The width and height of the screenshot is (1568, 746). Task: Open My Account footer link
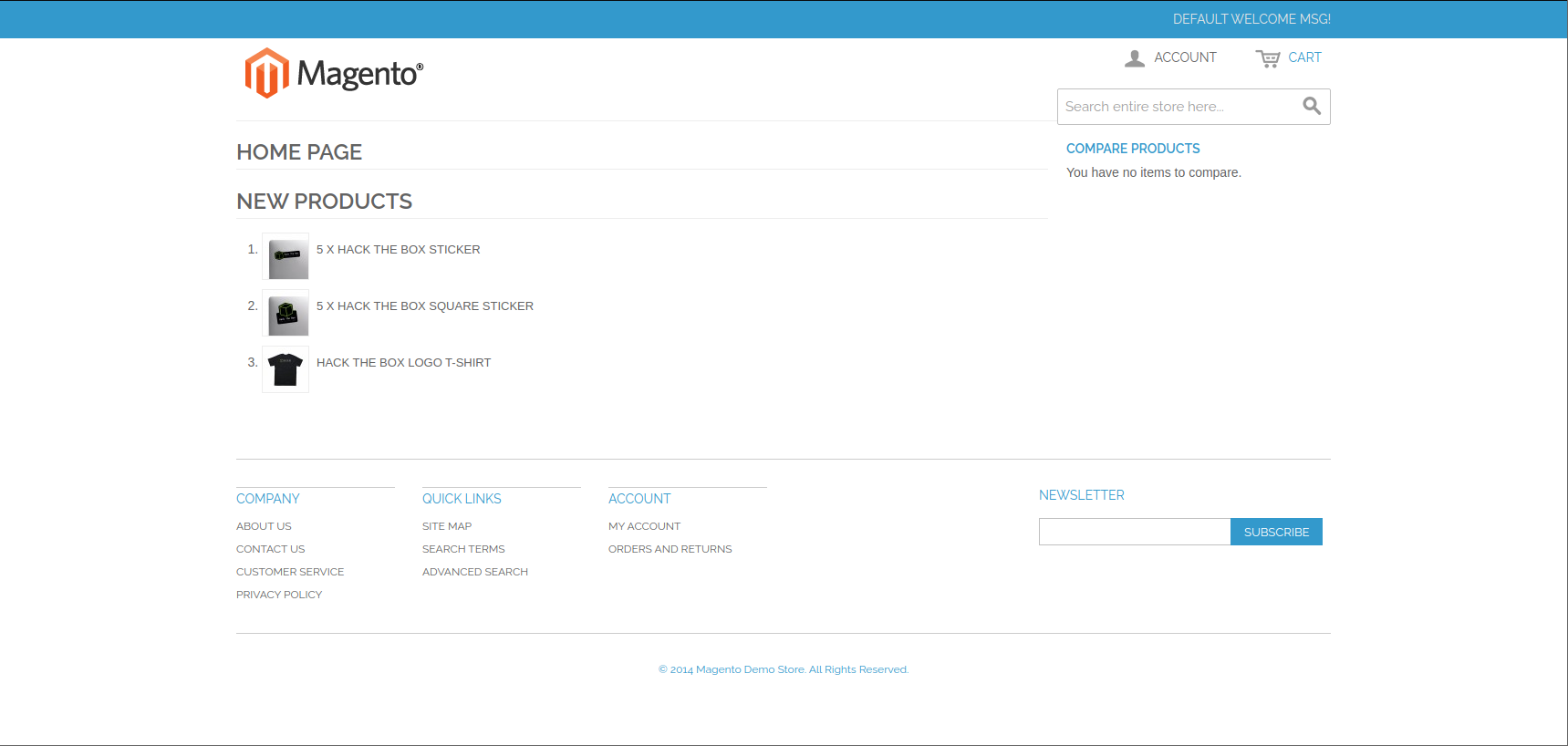644,526
